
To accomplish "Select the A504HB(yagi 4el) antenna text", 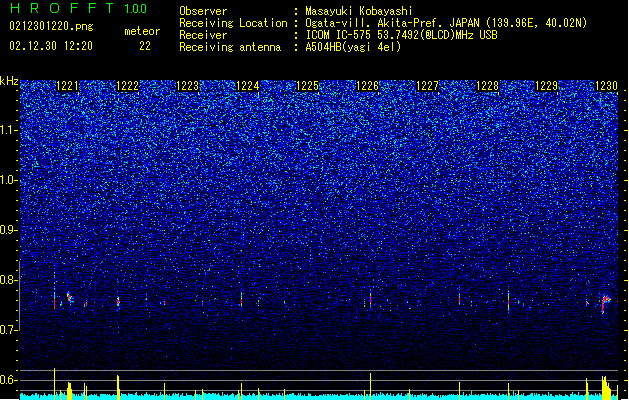I will 353,47.
